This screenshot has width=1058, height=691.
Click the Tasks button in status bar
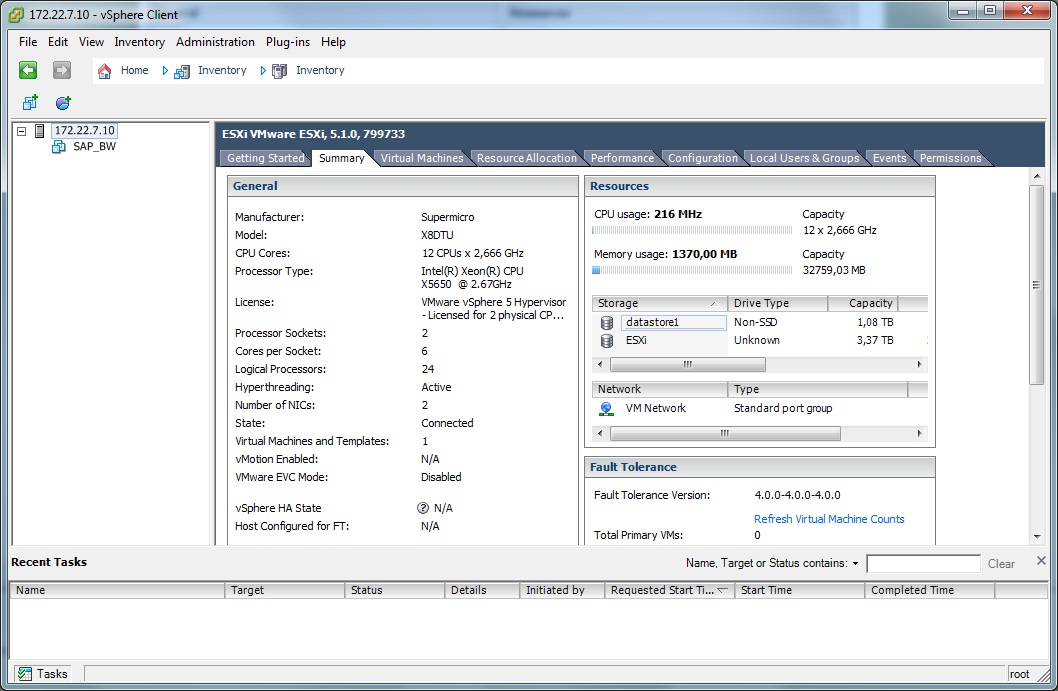[42, 673]
